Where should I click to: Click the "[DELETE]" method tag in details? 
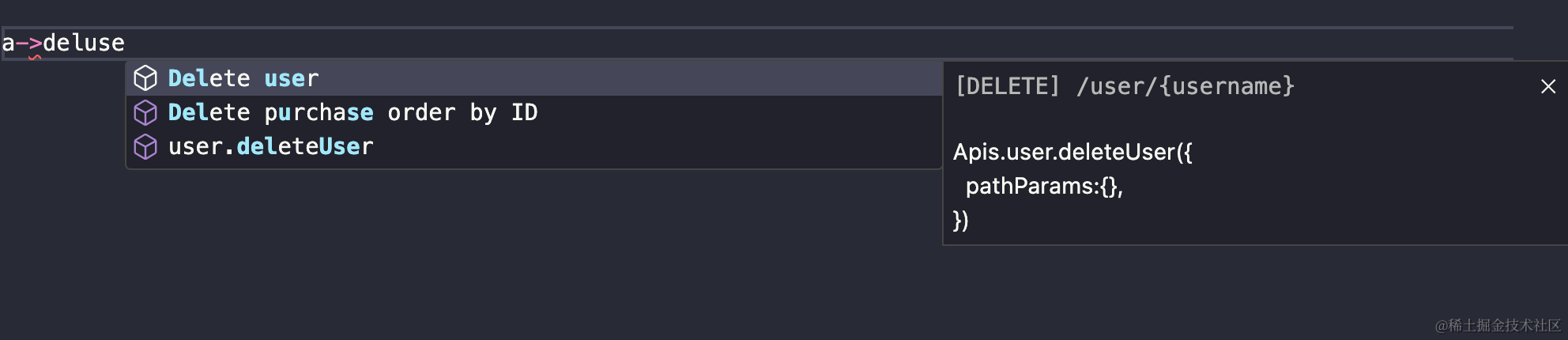[1007, 86]
